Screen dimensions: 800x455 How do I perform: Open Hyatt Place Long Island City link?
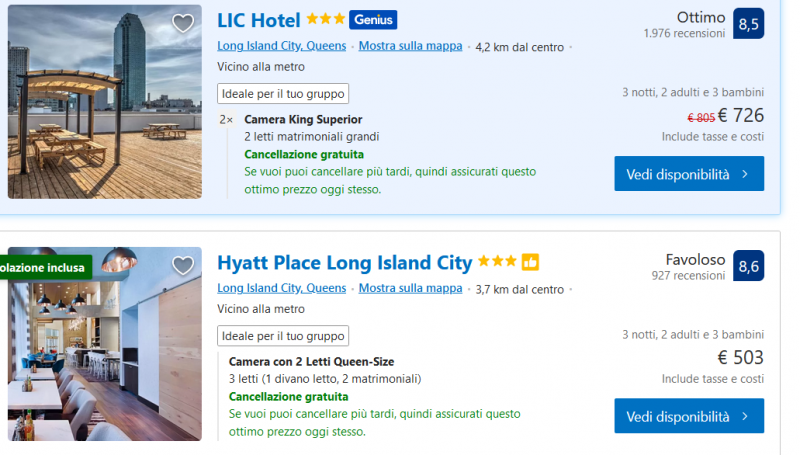(x=344, y=263)
